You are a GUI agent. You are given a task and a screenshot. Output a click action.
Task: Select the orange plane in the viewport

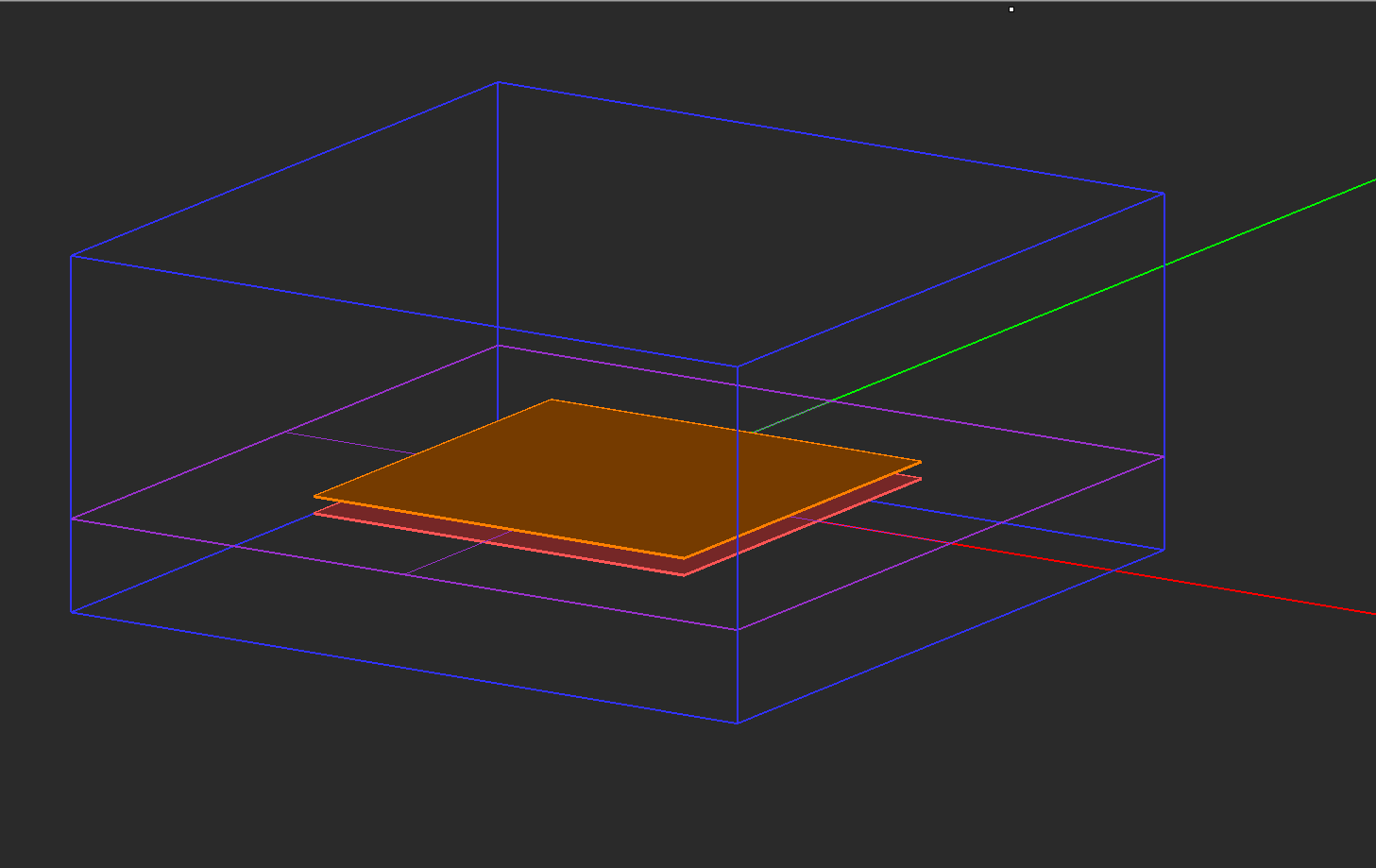coord(618,479)
